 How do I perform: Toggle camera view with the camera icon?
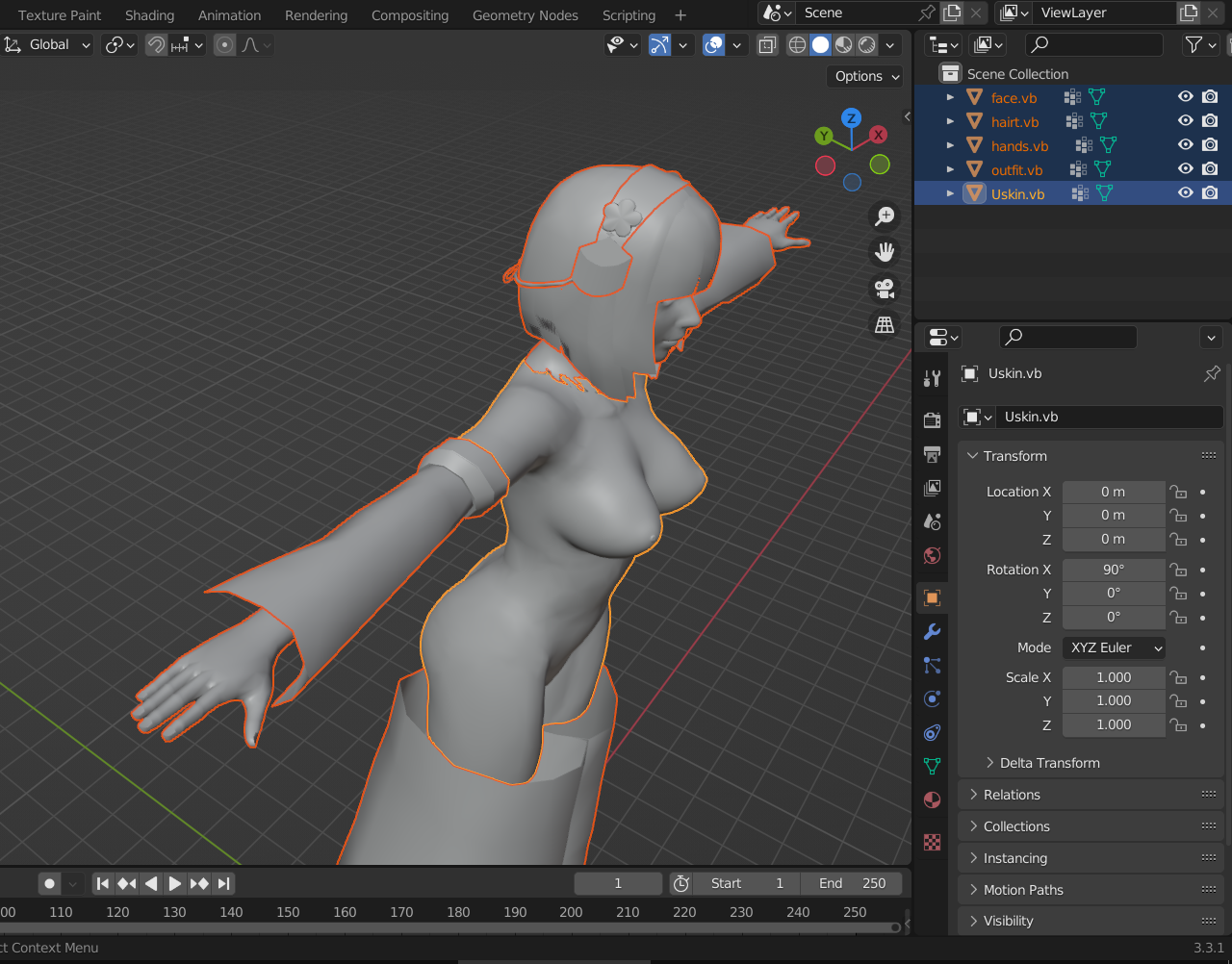[x=884, y=289]
